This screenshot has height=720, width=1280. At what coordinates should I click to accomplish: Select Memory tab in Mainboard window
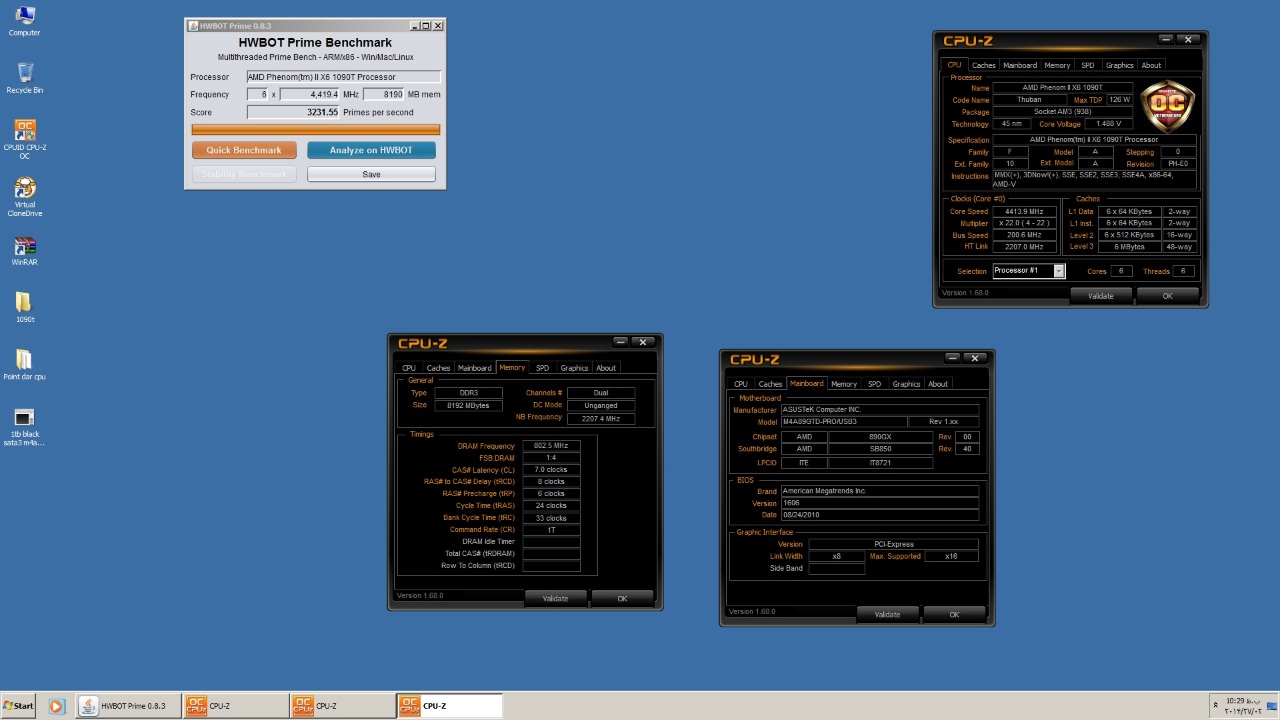pyautogui.click(x=844, y=384)
